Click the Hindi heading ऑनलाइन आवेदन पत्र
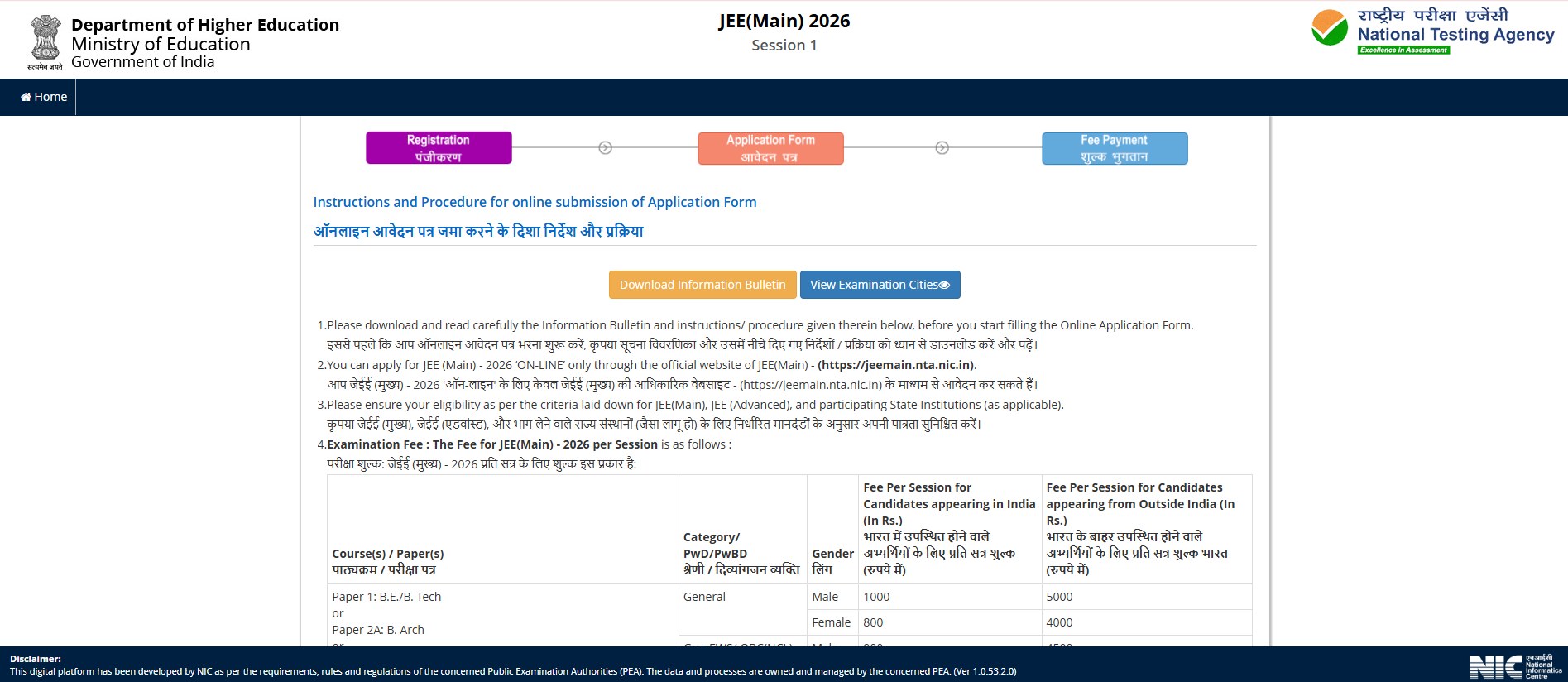The image size is (1568, 682). (478, 231)
